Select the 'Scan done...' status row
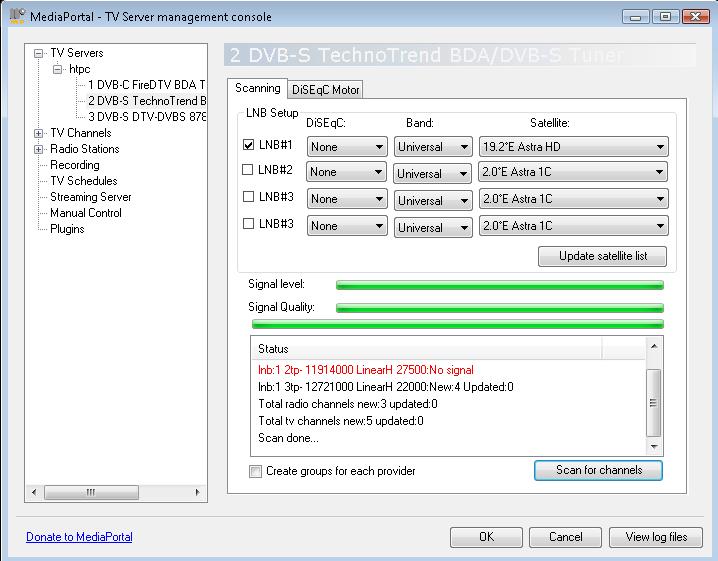This screenshot has height=561, width=718. (x=288, y=438)
